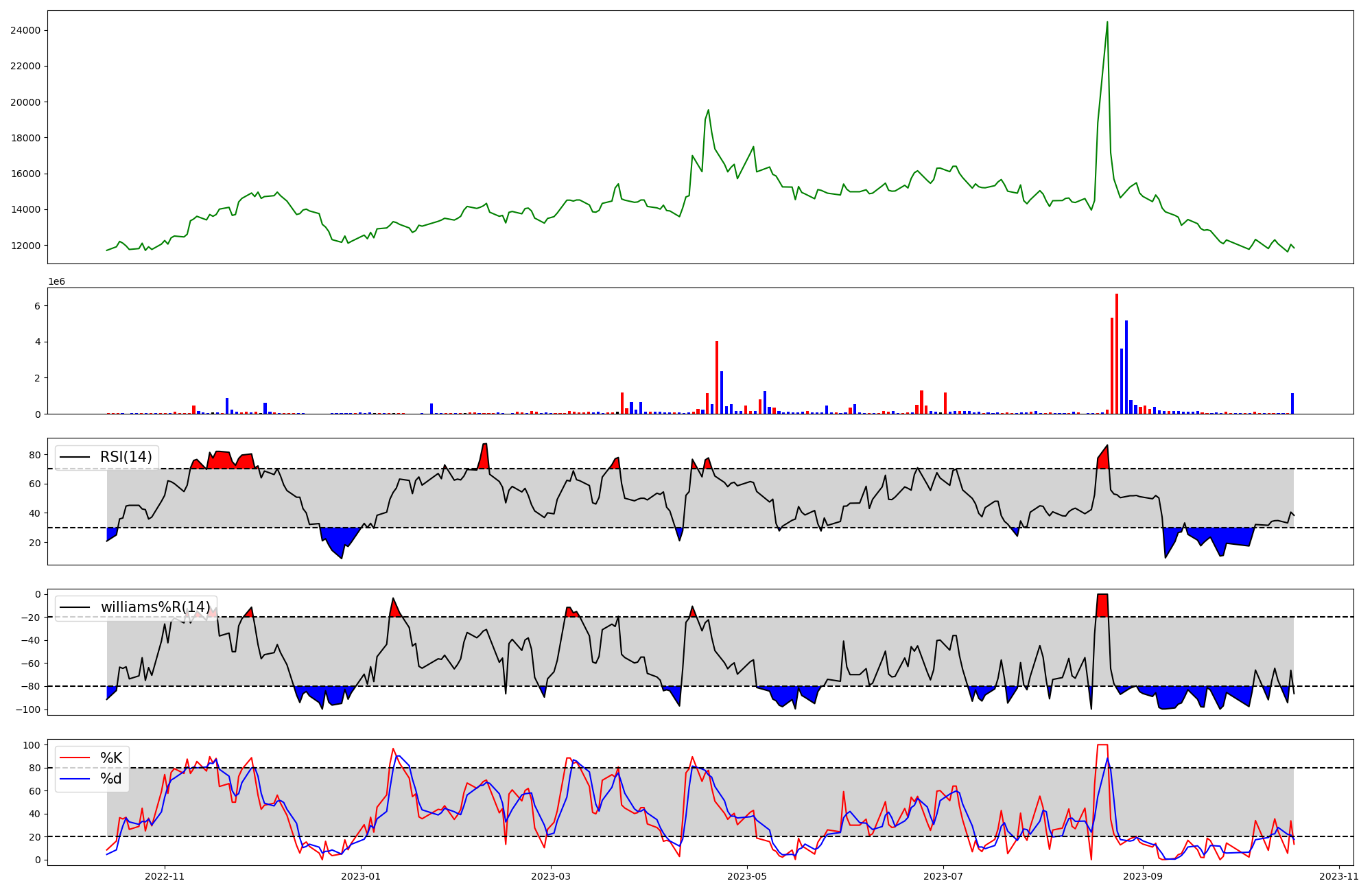
Task: Click the tallest red volume bar
Action: tap(1116, 353)
